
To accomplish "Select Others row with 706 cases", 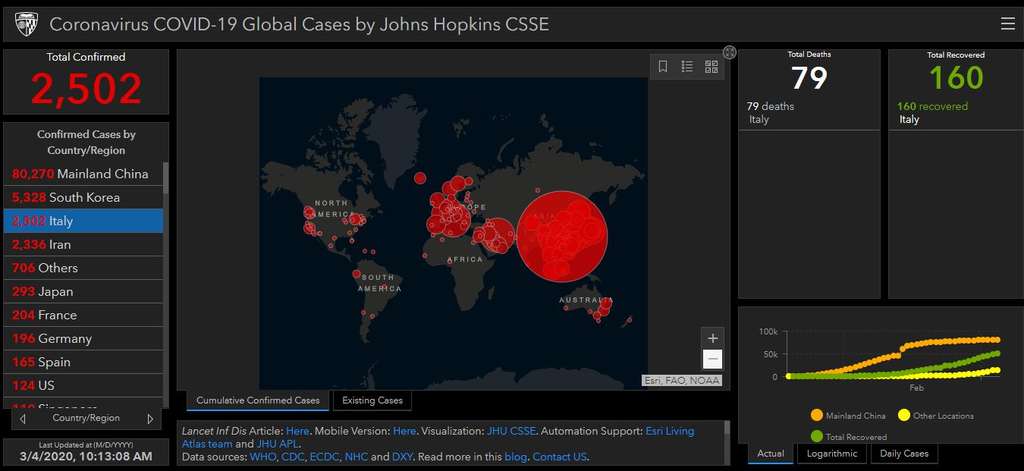I will [x=84, y=268].
